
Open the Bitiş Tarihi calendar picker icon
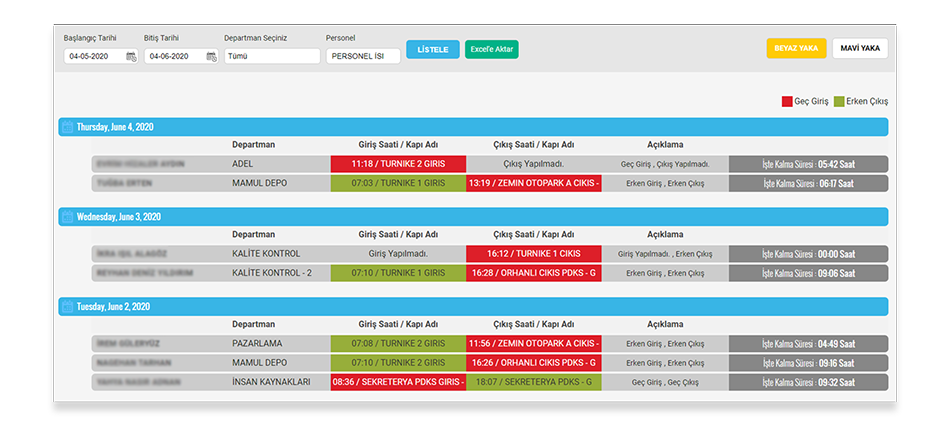(211, 57)
